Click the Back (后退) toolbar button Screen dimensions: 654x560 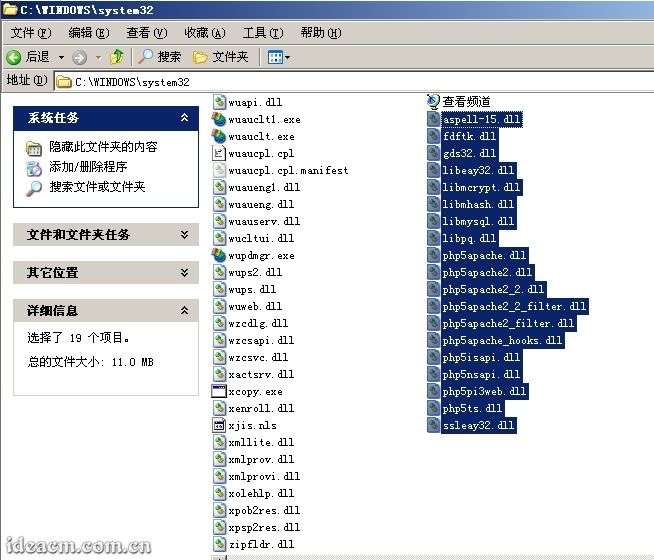28,57
